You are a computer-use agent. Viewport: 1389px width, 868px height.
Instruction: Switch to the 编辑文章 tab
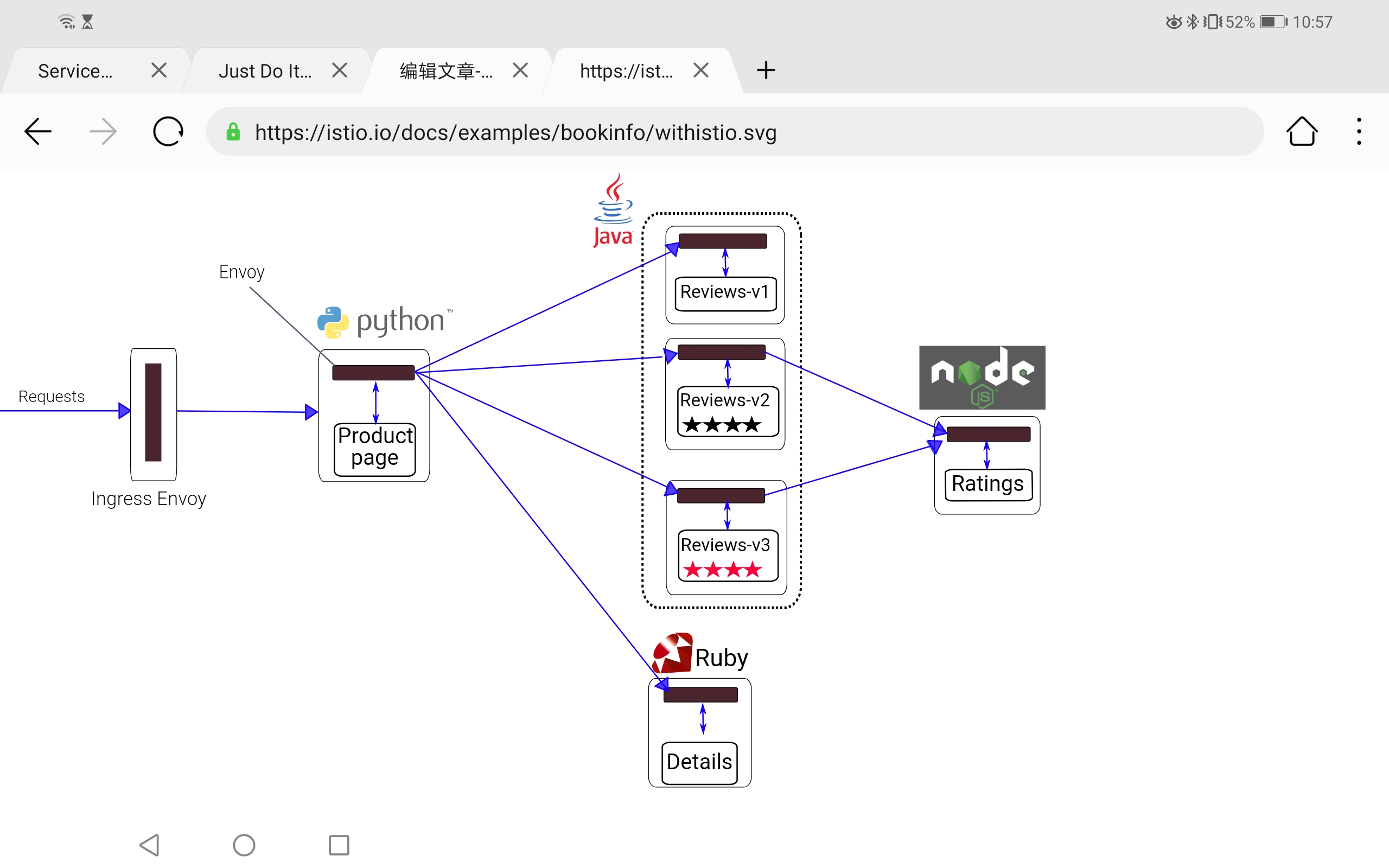click(x=446, y=71)
